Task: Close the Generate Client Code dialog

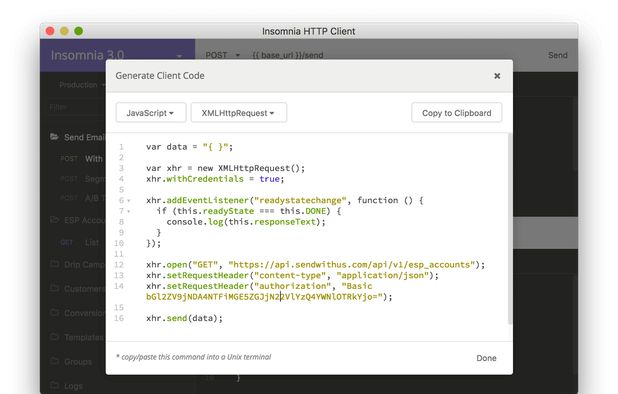Action: click(497, 76)
